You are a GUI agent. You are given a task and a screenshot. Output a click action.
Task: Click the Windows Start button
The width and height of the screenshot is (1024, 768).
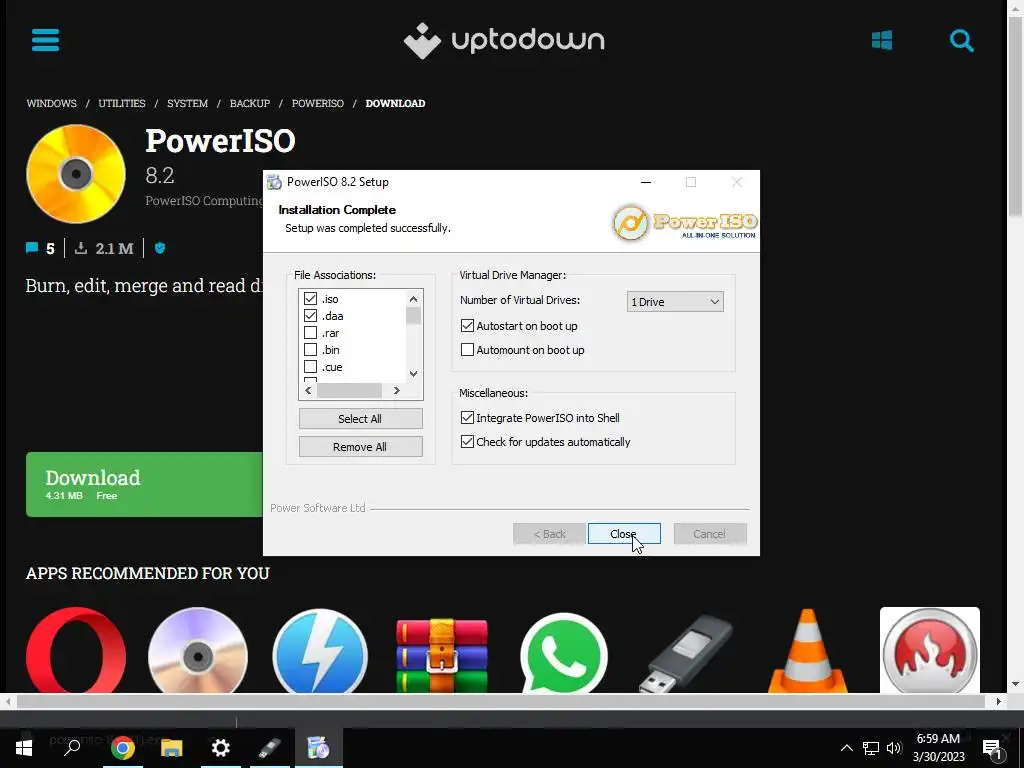[x=24, y=748]
